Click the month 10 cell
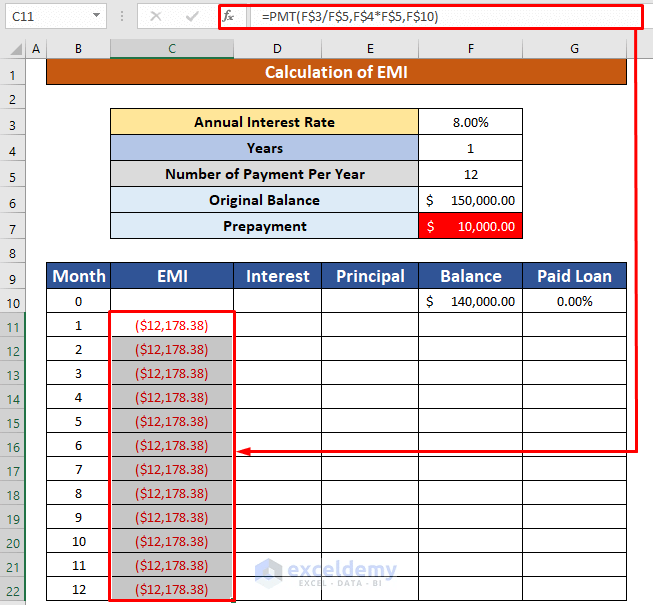 pyautogui.click(x=79, y=541)
